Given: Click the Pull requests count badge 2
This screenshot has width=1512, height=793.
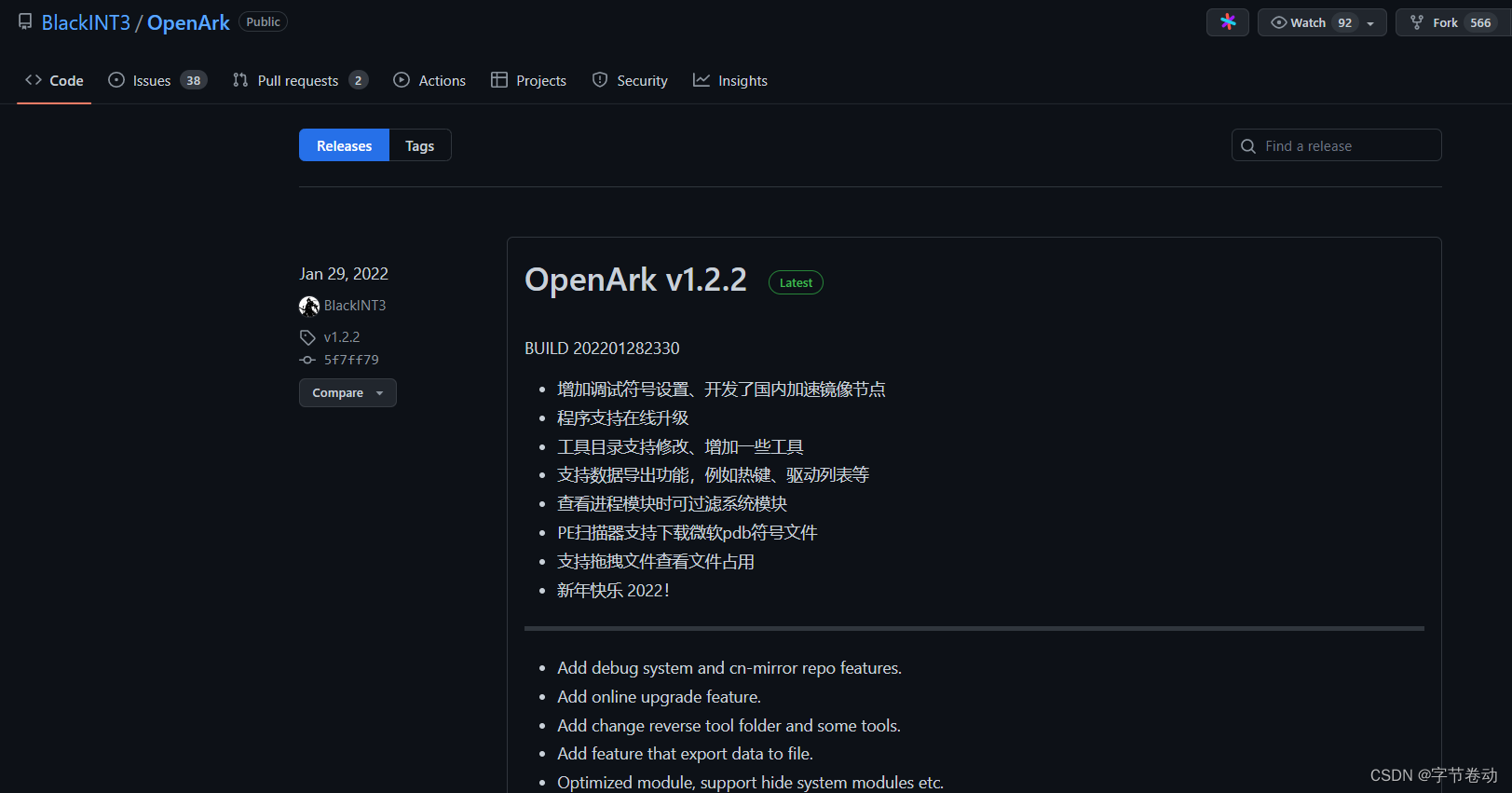Looking at the screenshot, I should [358, 80].
